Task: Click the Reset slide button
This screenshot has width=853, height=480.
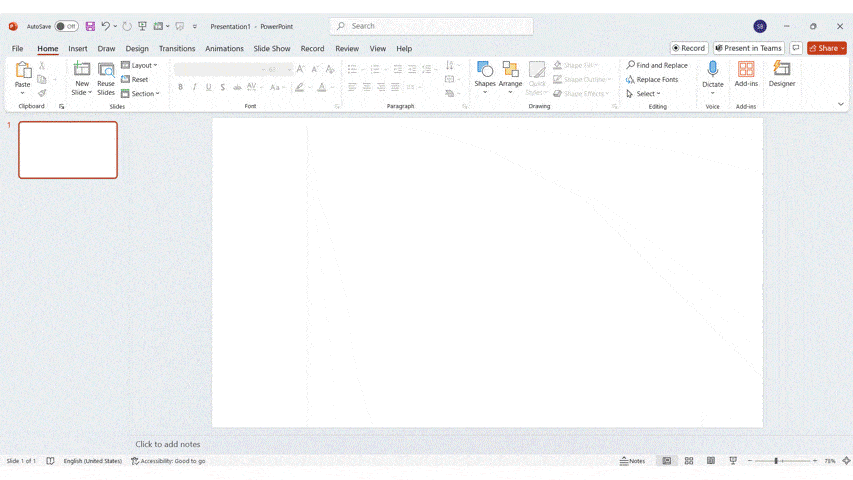Action: [x=135, y=79]
